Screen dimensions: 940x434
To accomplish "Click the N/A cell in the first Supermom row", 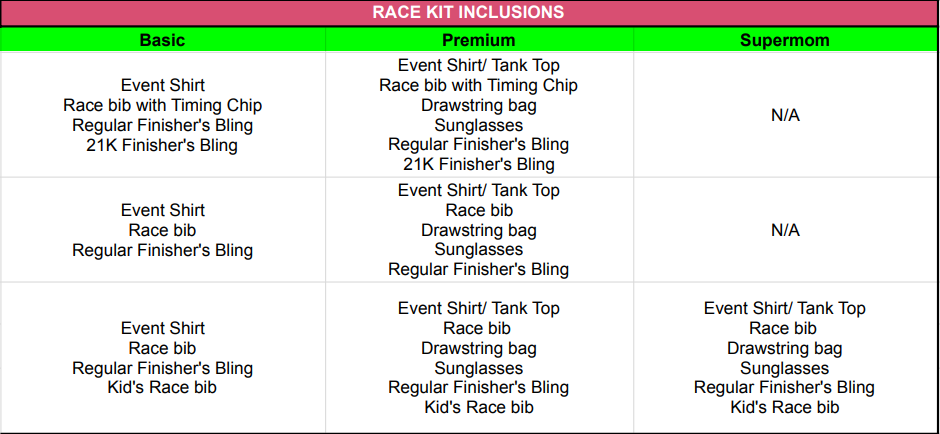I will coord(785,115).
